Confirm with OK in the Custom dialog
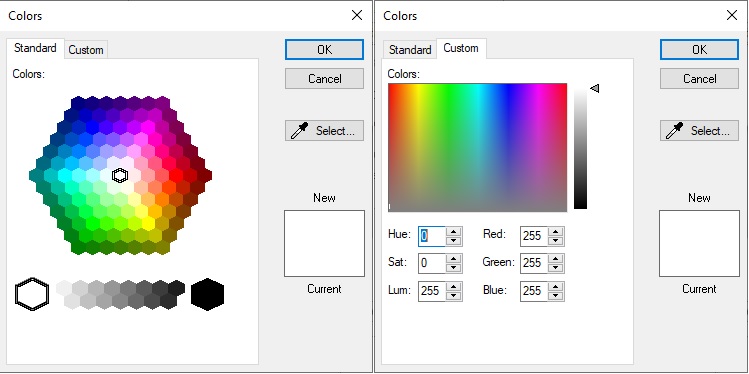The image size is (749, 374). click(699, 50)
